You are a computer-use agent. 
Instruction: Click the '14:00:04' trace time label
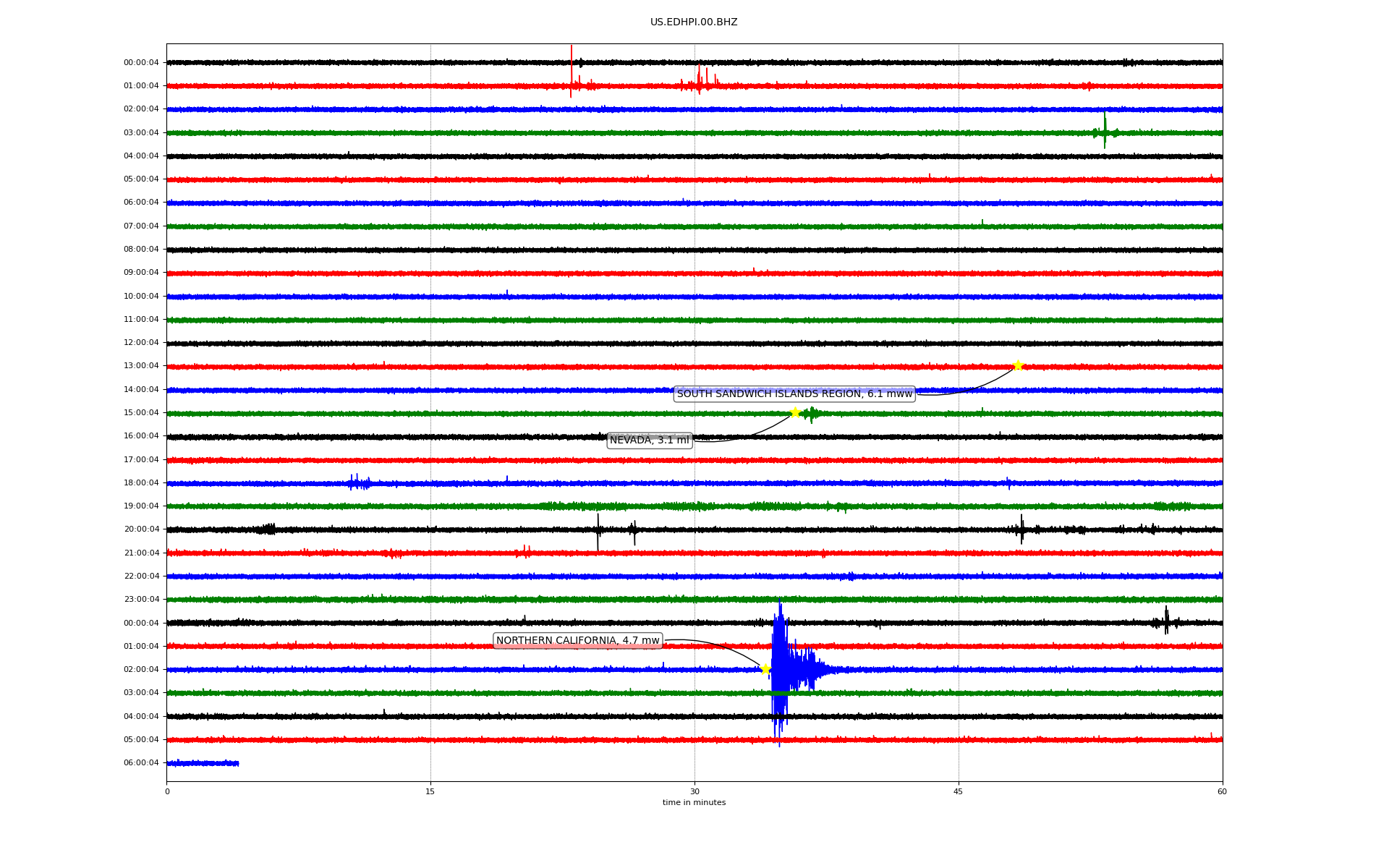[141, 389]
